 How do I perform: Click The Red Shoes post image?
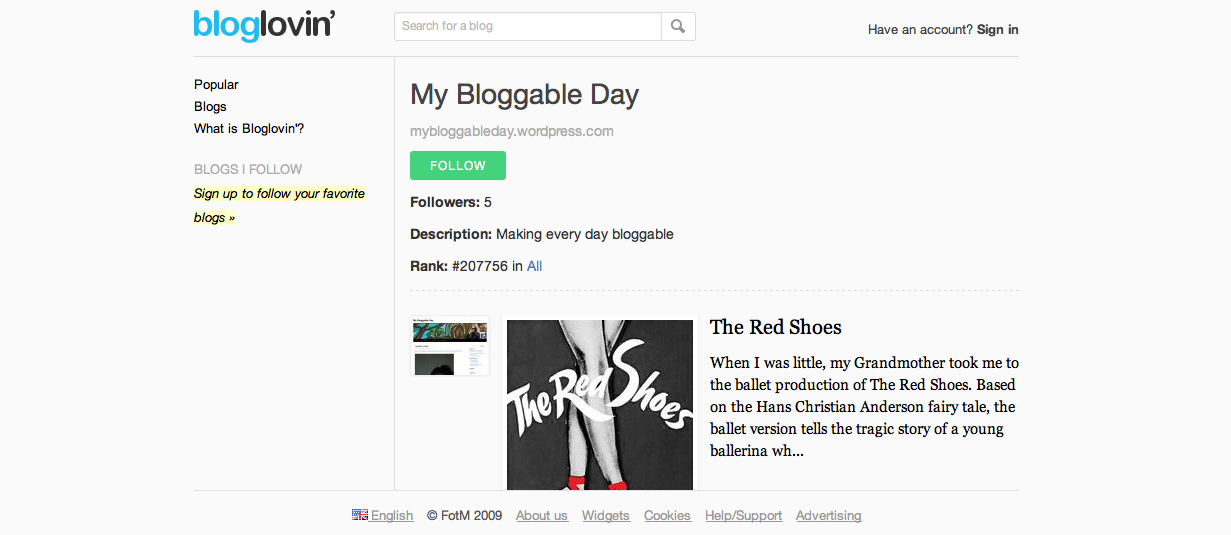point(599,405)
